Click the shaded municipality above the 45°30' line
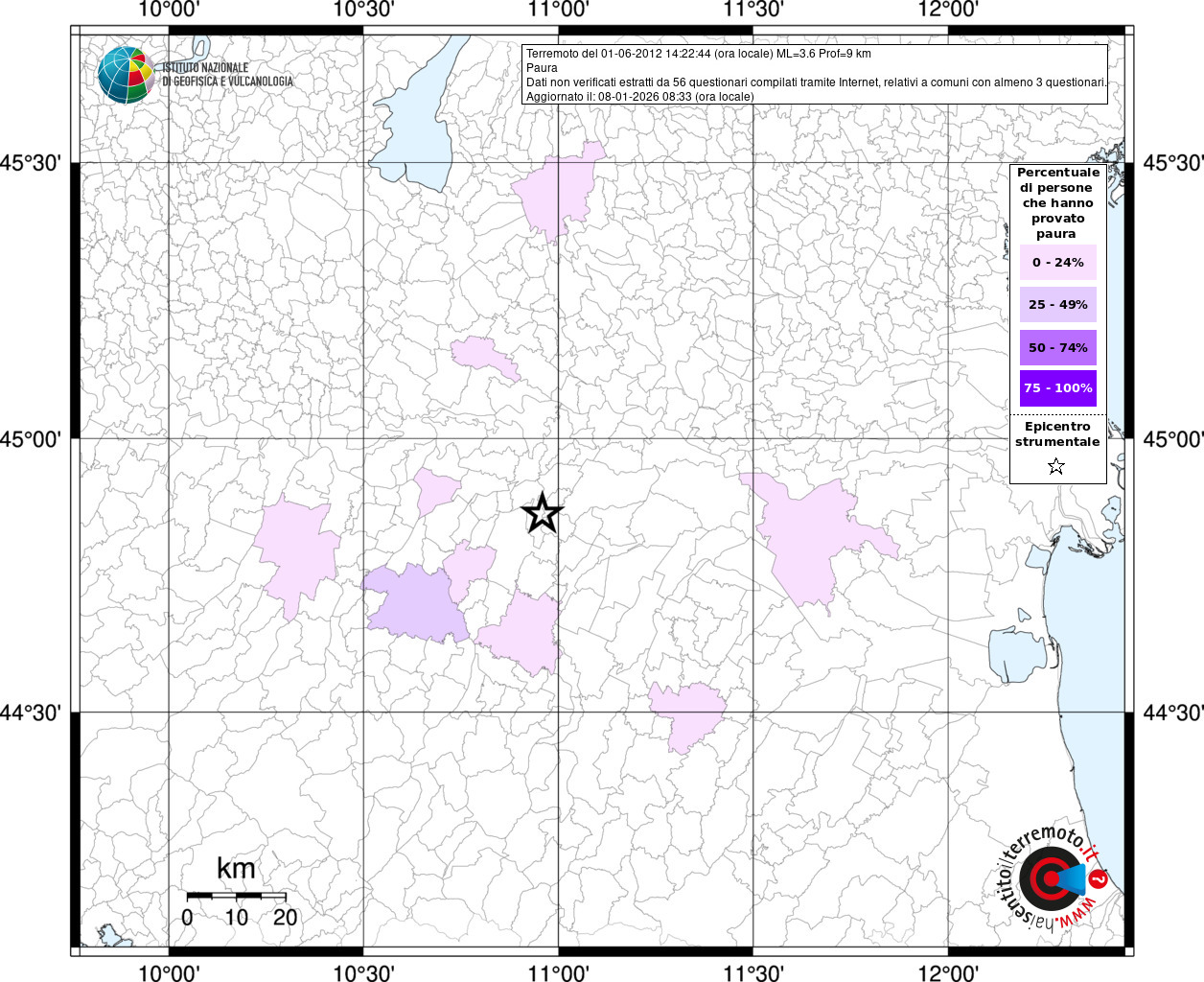This screenshot has height=982, width=1204. 559,192
